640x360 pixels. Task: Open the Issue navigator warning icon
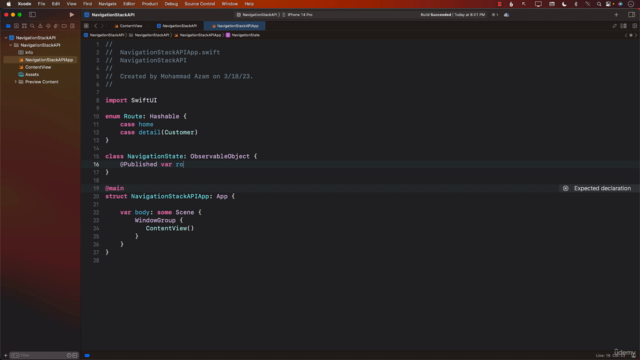pos(40,26)
